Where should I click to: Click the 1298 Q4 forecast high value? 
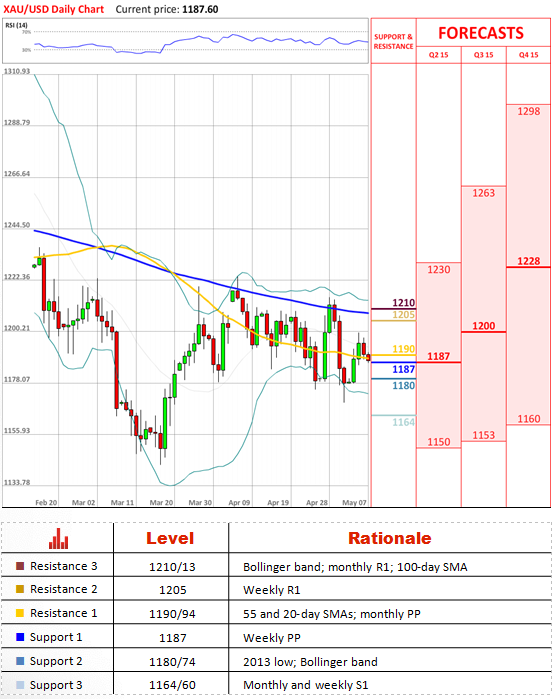tap(528, 111)
